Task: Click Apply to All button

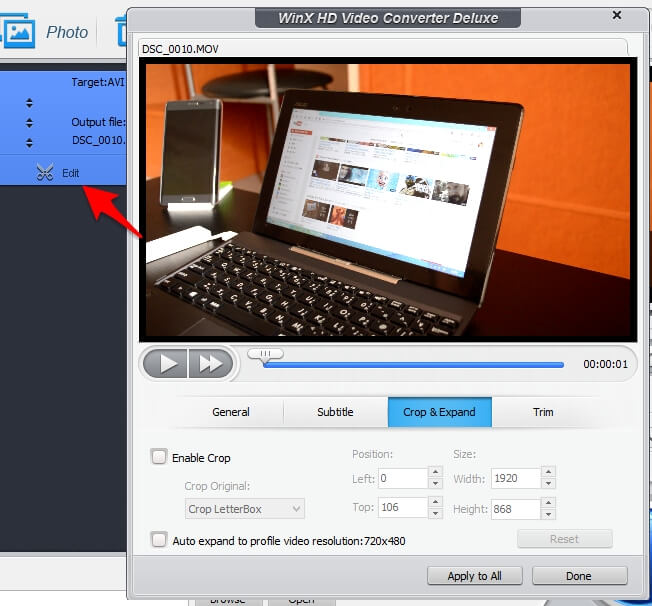Action: (474, 576)
